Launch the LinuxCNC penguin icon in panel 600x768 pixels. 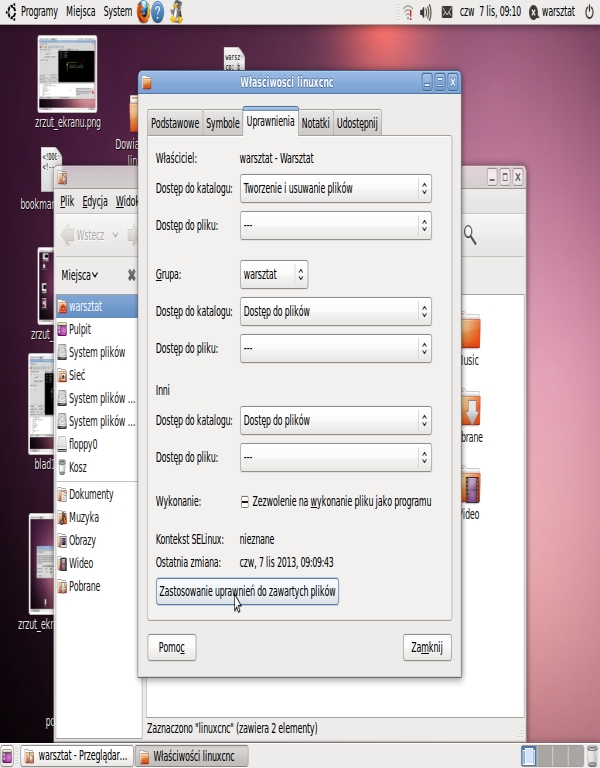pyautogui.click(x=176, y=11)
